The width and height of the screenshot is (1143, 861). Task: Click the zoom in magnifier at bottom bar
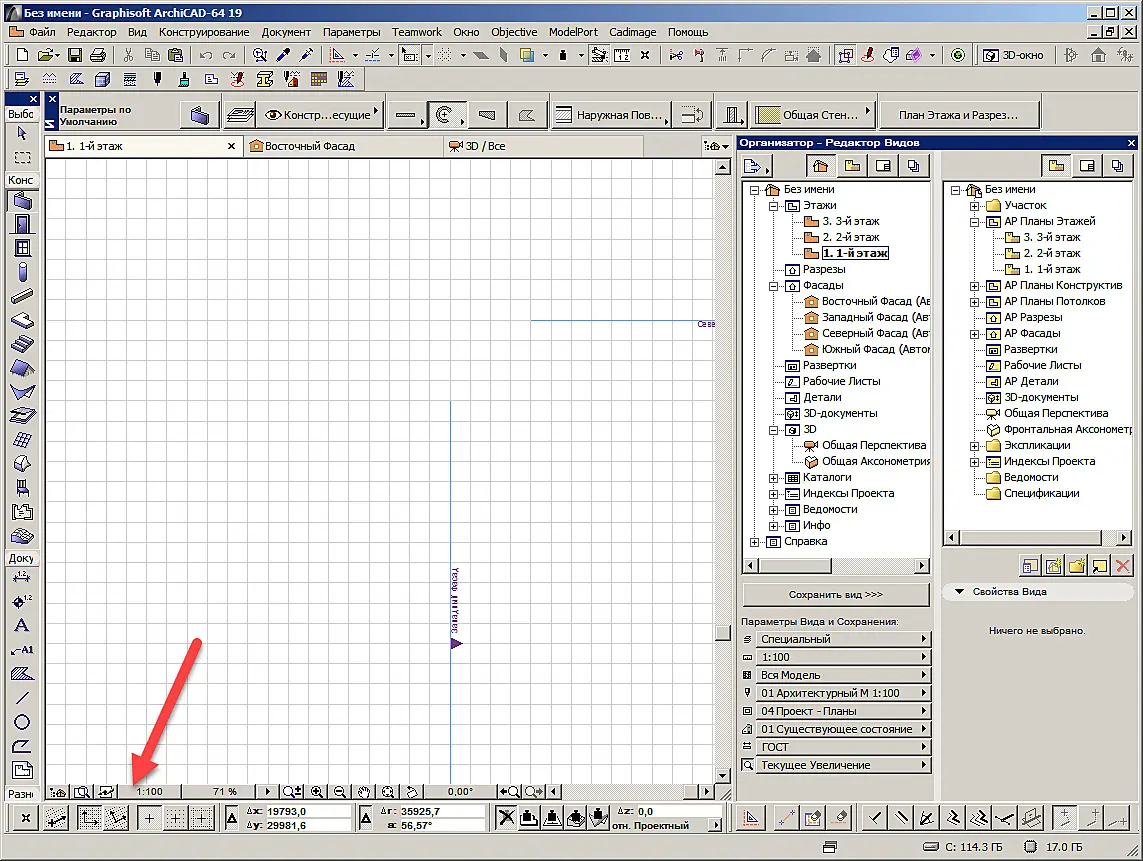(316, 792)
